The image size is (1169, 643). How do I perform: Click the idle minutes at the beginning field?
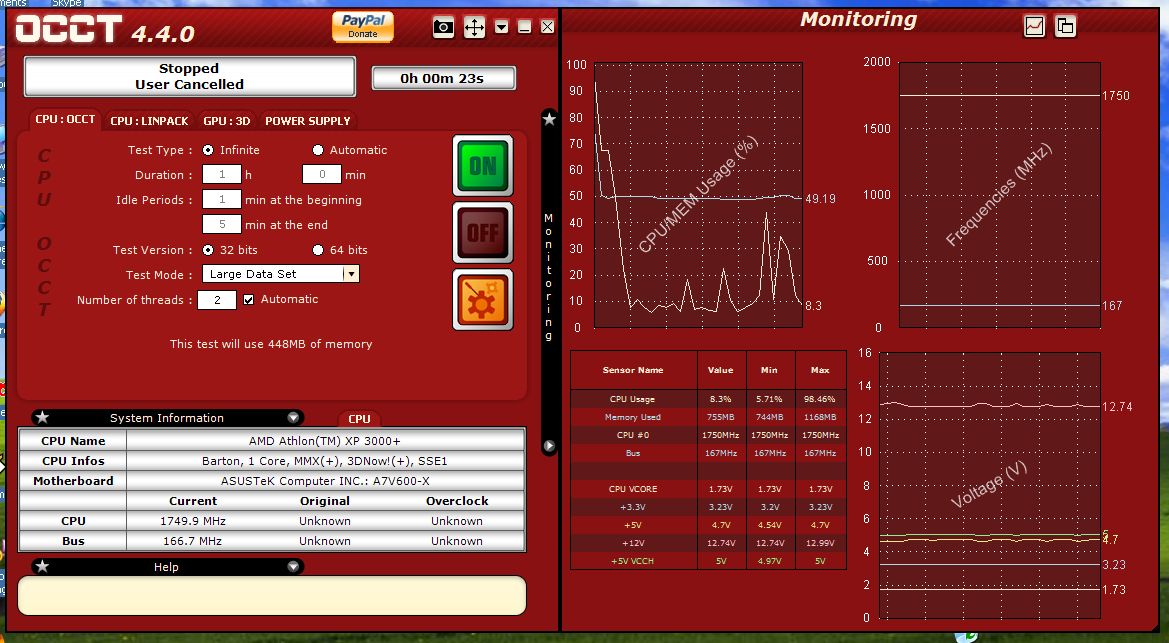pyautogui.click(x=221, y=200)
